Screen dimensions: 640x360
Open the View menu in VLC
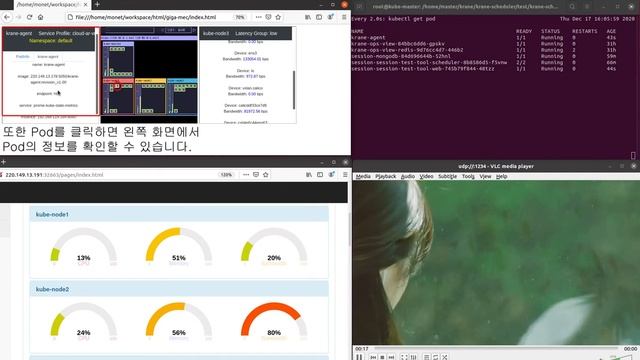point(485,176)
